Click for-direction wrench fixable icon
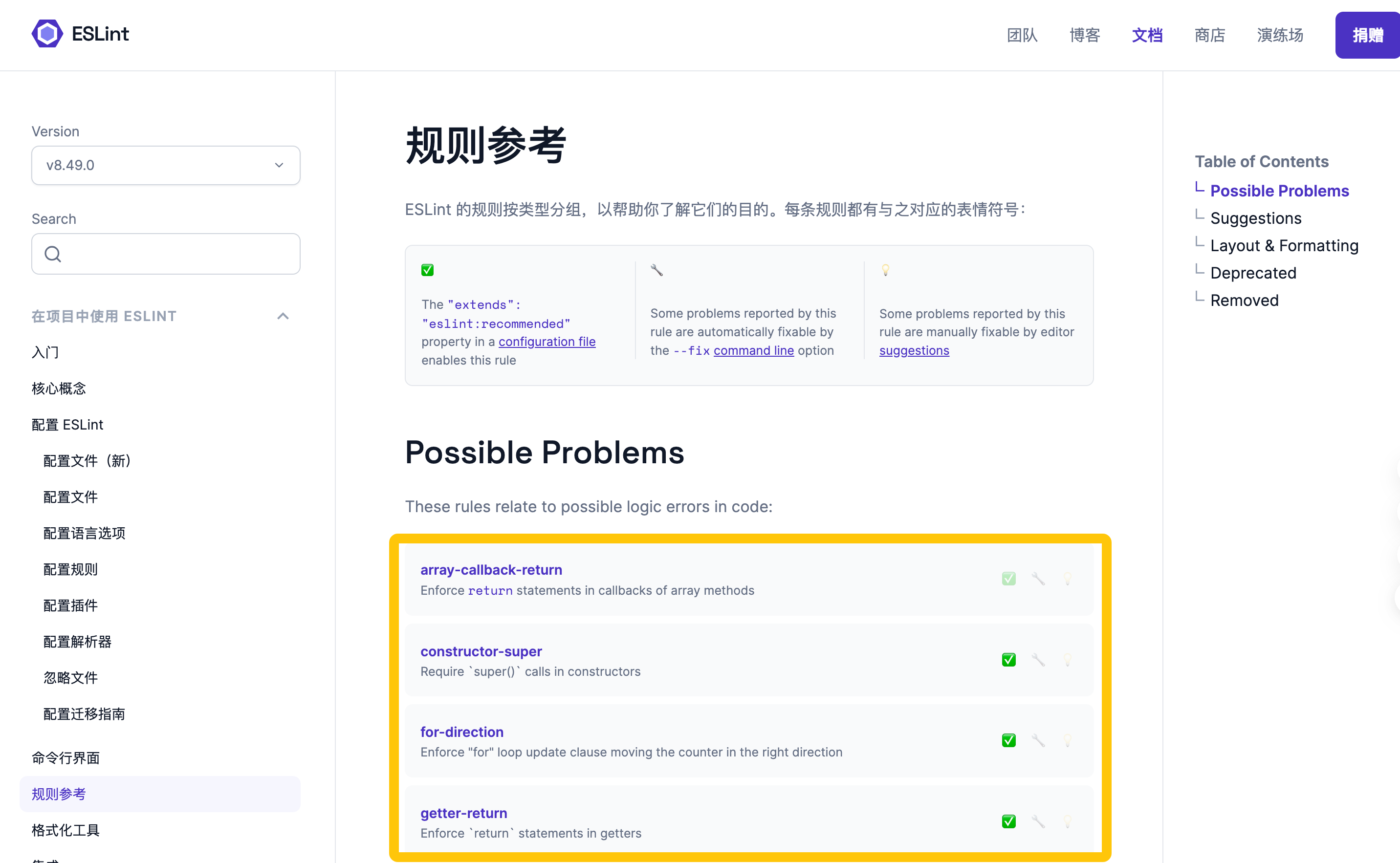Viewport: 1400px width, 863px height. click(1038, 740)
